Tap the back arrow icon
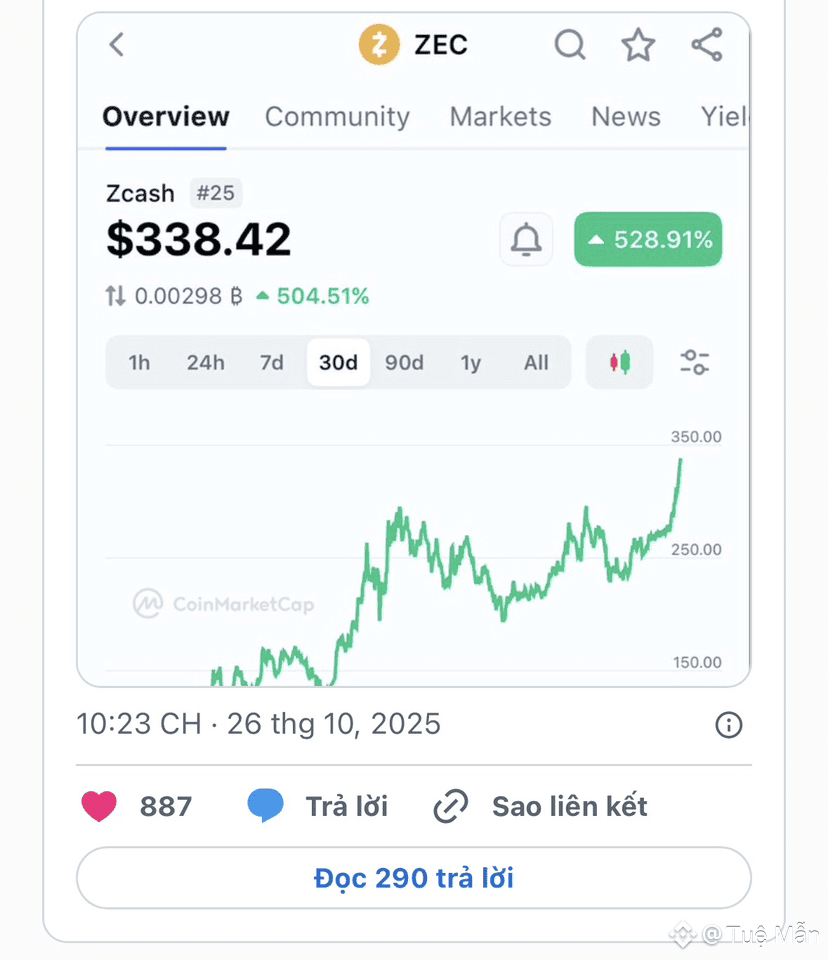The height and width of the screenshot is (960, 828). click(117, 45)
